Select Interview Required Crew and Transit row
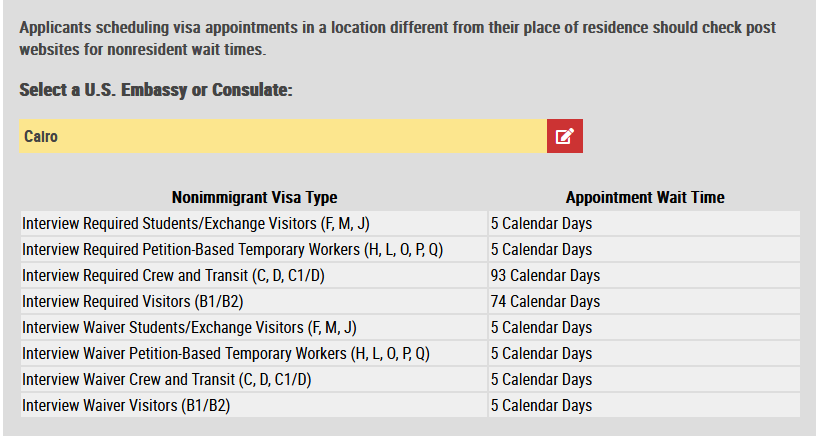 coord(410,275)
